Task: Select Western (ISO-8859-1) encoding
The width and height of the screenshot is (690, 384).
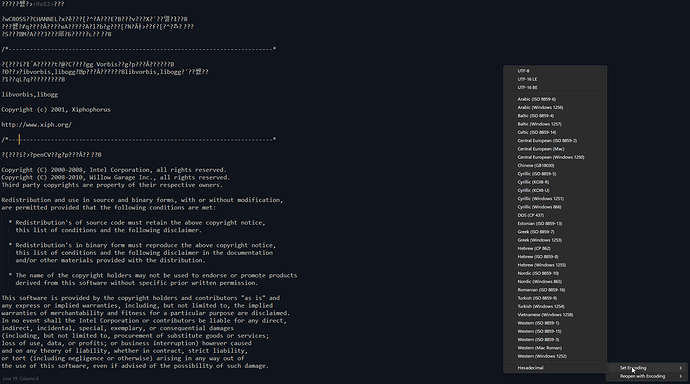Action: [555, 323]
